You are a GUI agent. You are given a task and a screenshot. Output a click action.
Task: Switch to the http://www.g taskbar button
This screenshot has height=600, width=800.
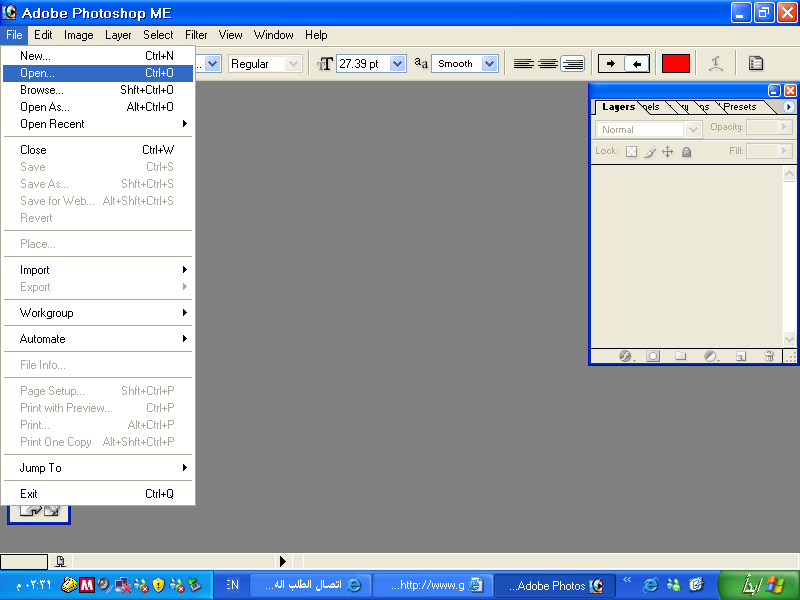(434, 585)
